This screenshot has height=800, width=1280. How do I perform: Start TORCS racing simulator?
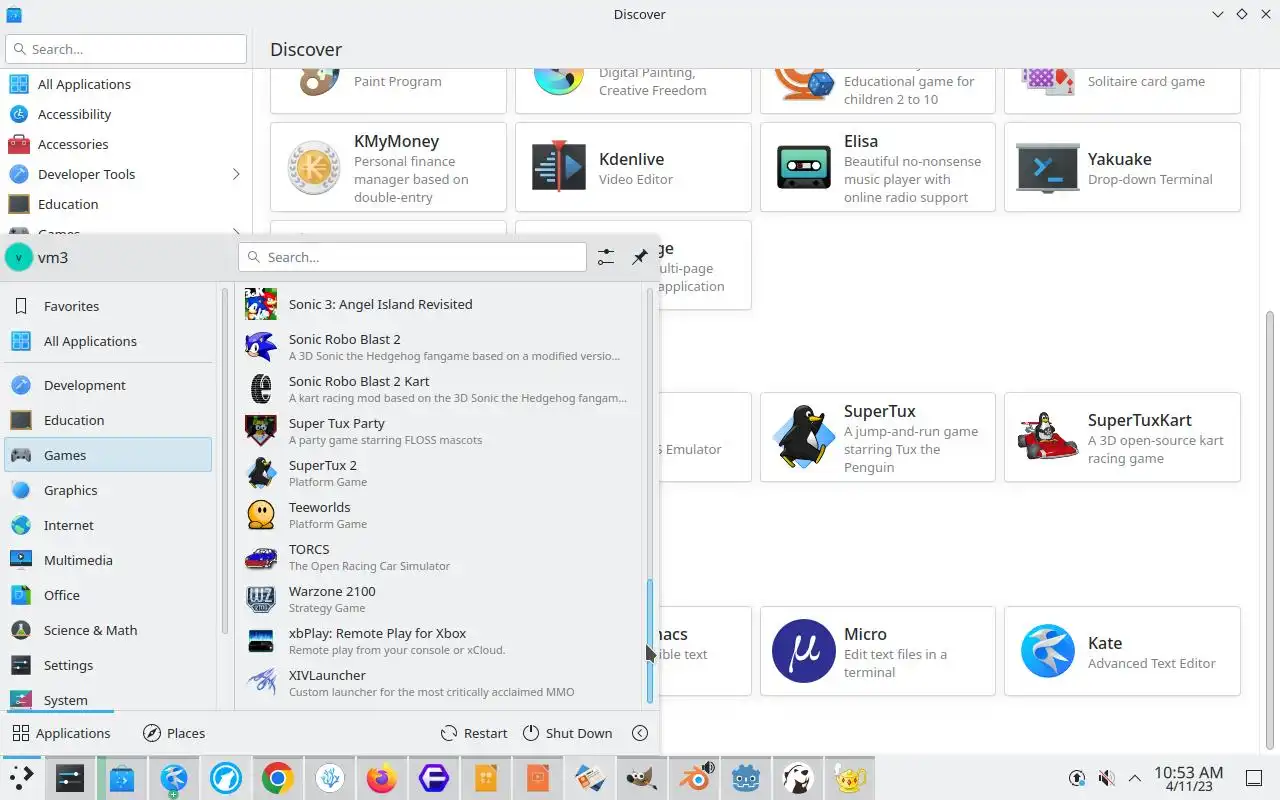click(440, 556)
